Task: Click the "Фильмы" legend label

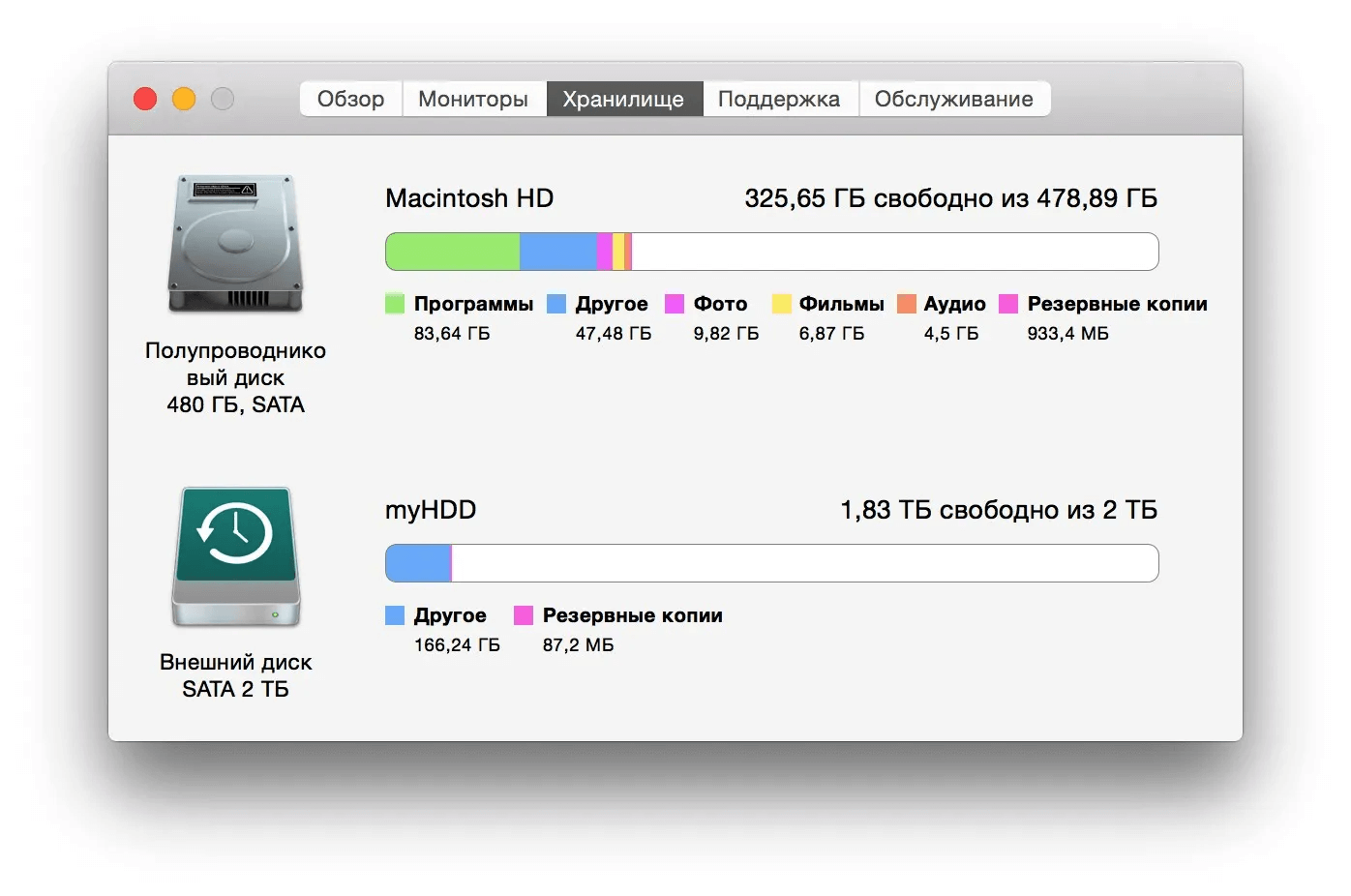Action: tap(842, 304)
